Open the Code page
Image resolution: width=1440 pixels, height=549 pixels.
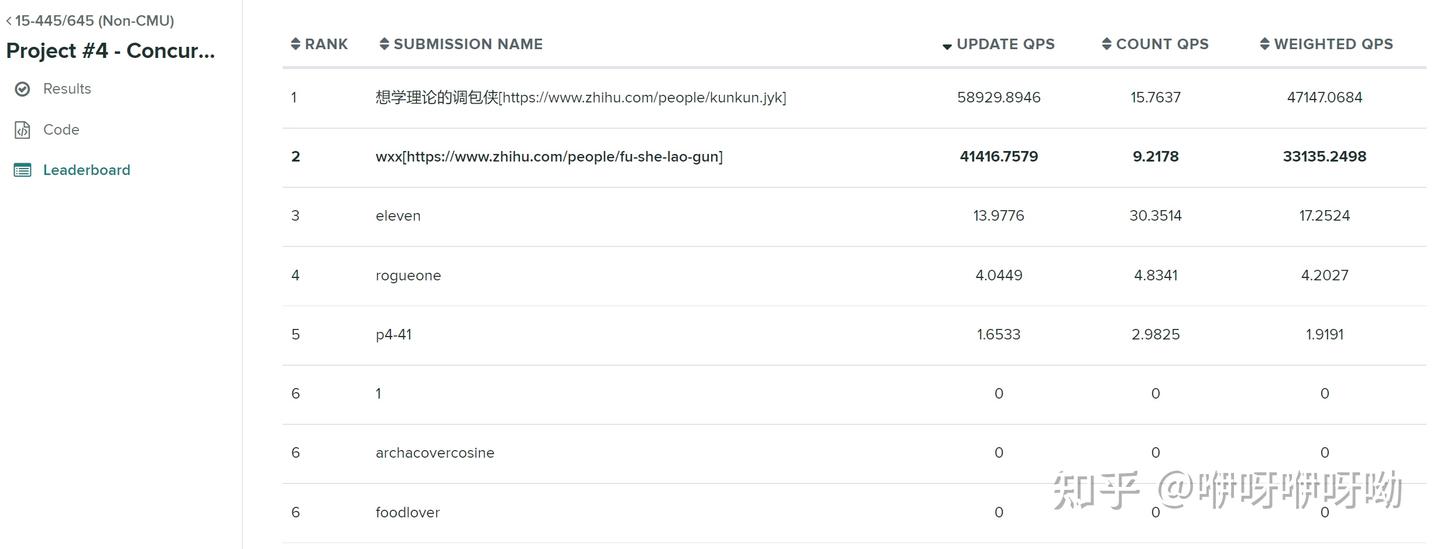61,130
